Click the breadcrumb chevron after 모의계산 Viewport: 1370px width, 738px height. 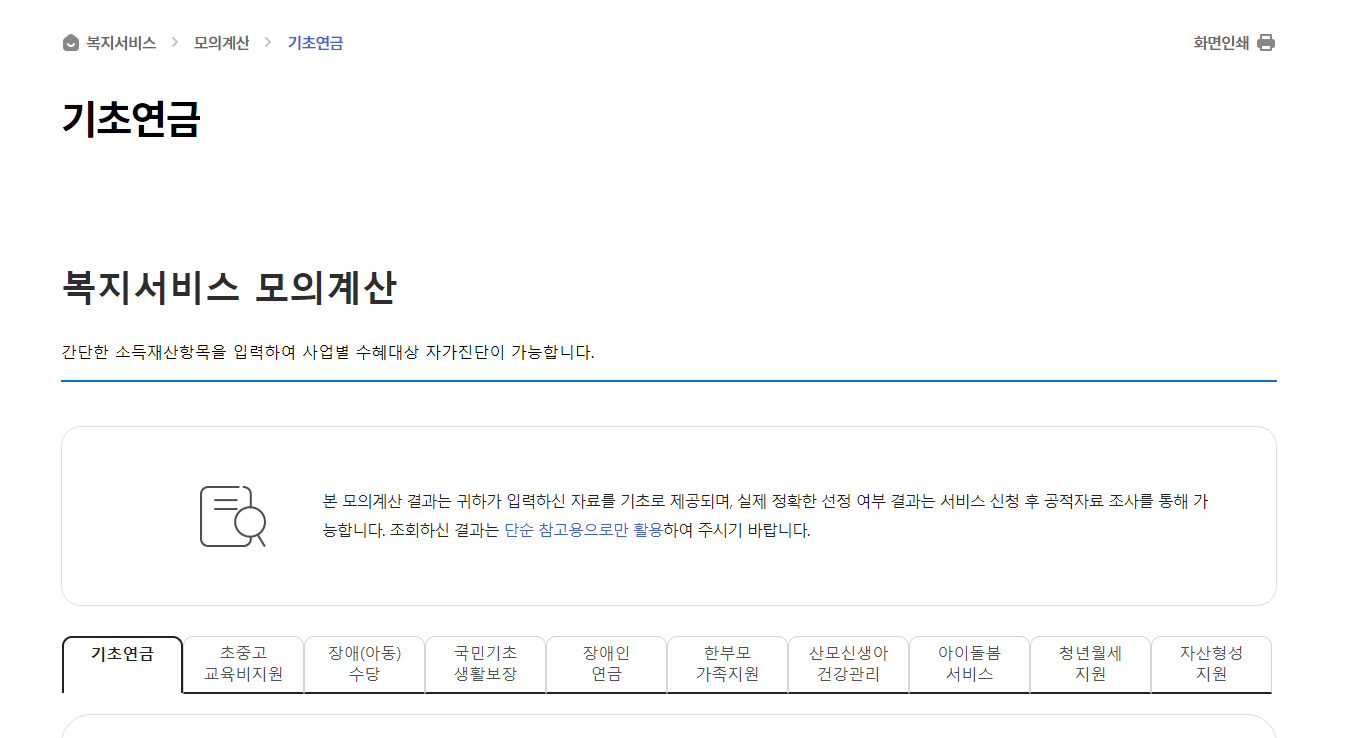[268, 43]
